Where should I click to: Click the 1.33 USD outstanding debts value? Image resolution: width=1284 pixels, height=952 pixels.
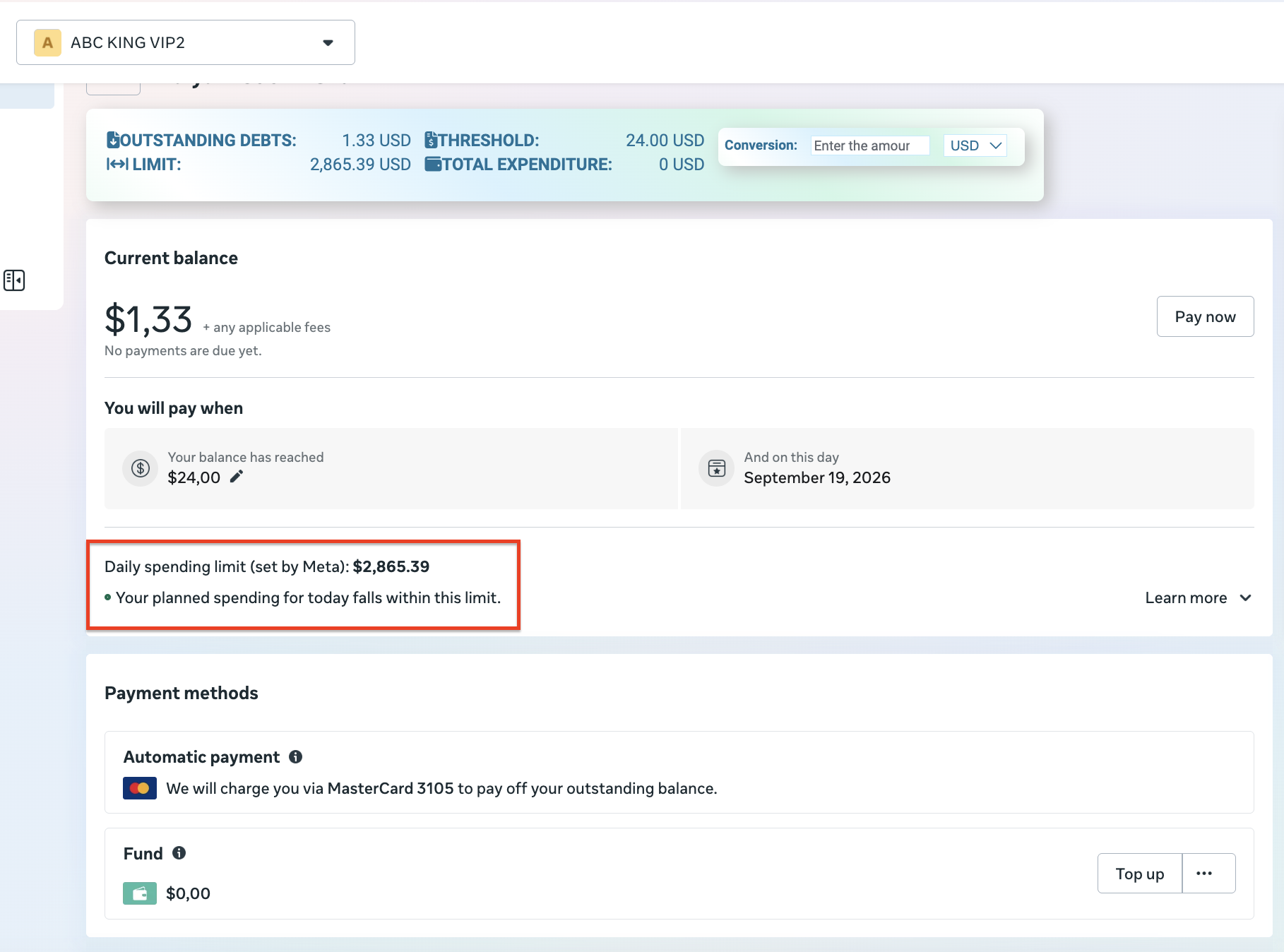point(376,140)
